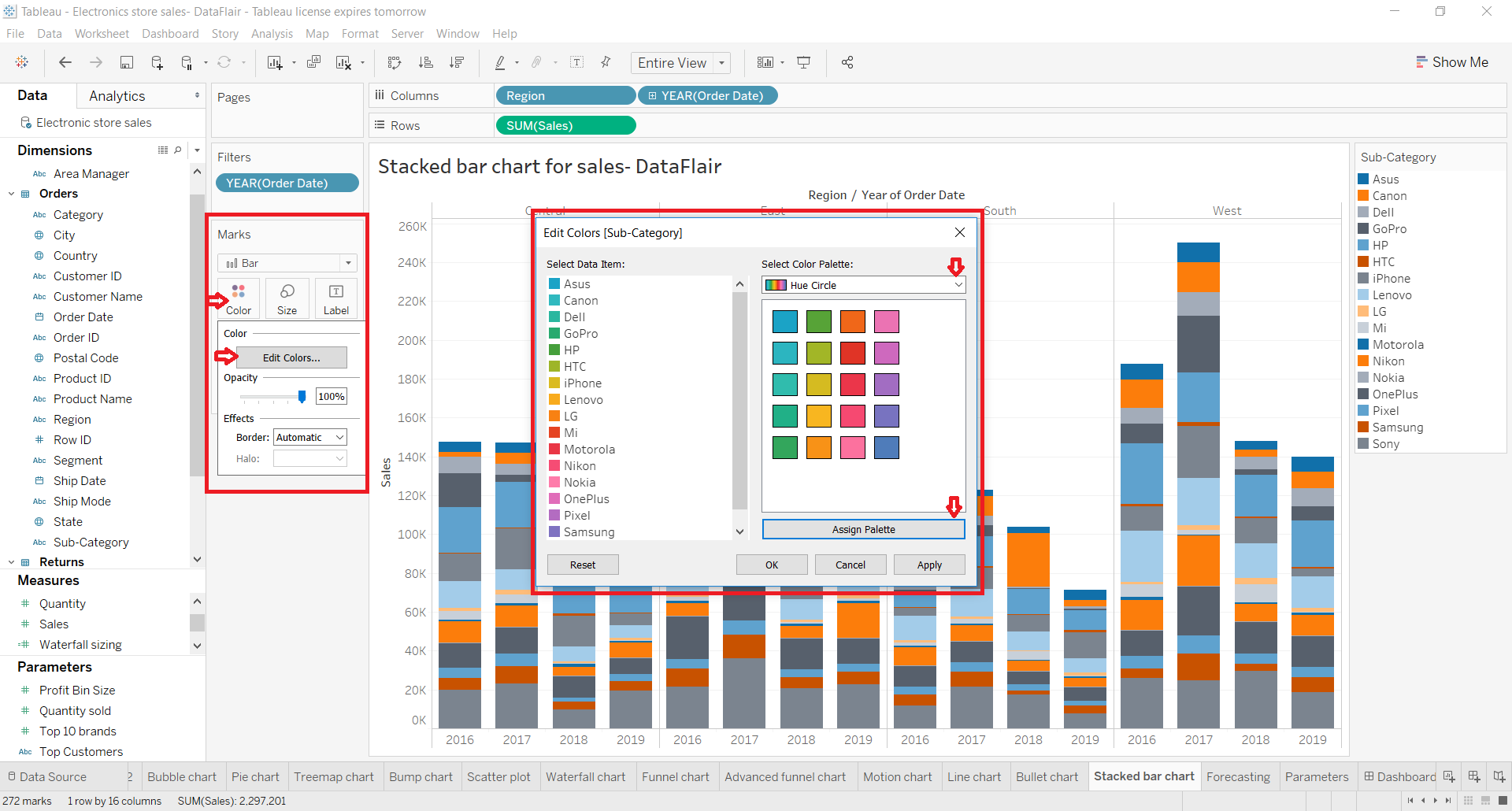Image resolution: width=1512 pixels, height=811 pixels.
Task: Switch to the Forecasting sheet tab
Action: pos(1238,776)
